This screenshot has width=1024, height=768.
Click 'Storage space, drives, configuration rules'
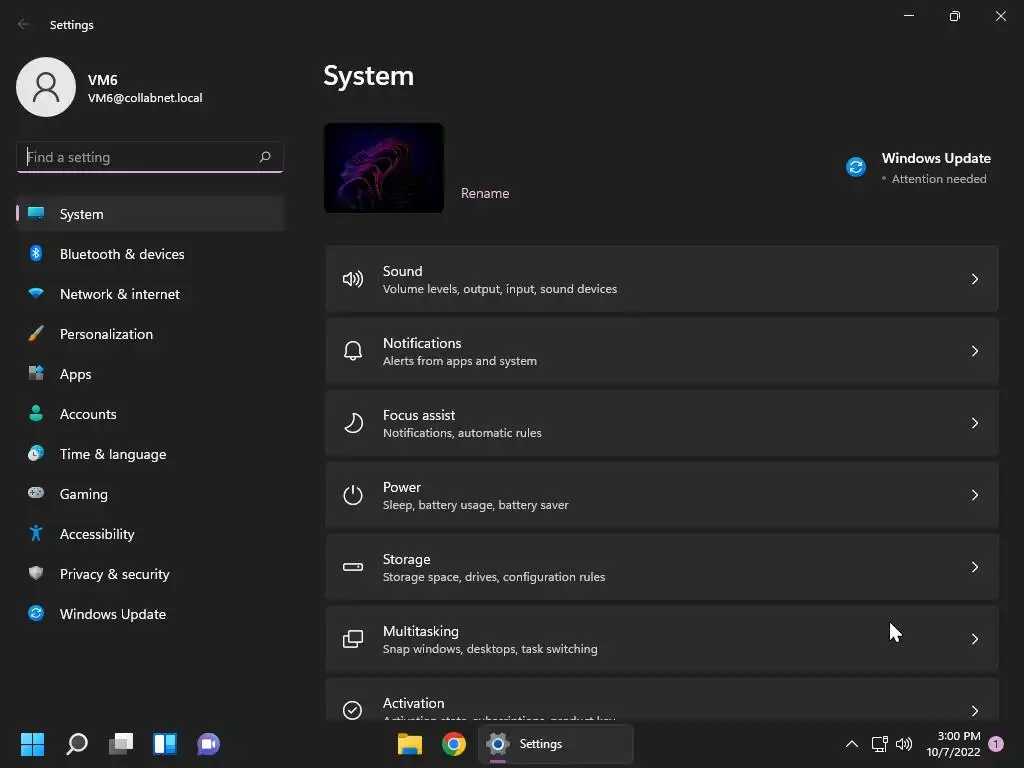tap(494, 577)
